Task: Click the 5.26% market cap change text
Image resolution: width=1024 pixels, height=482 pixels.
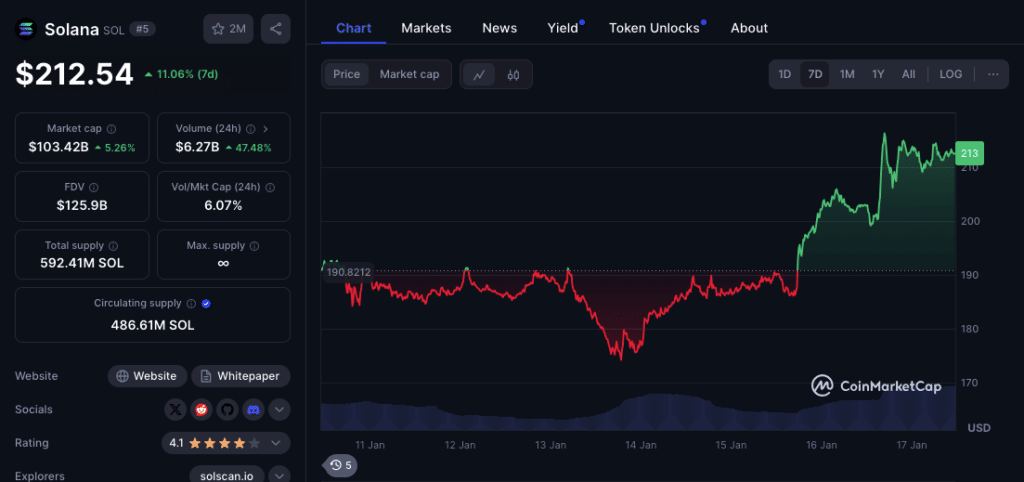Action: [120, 148]
